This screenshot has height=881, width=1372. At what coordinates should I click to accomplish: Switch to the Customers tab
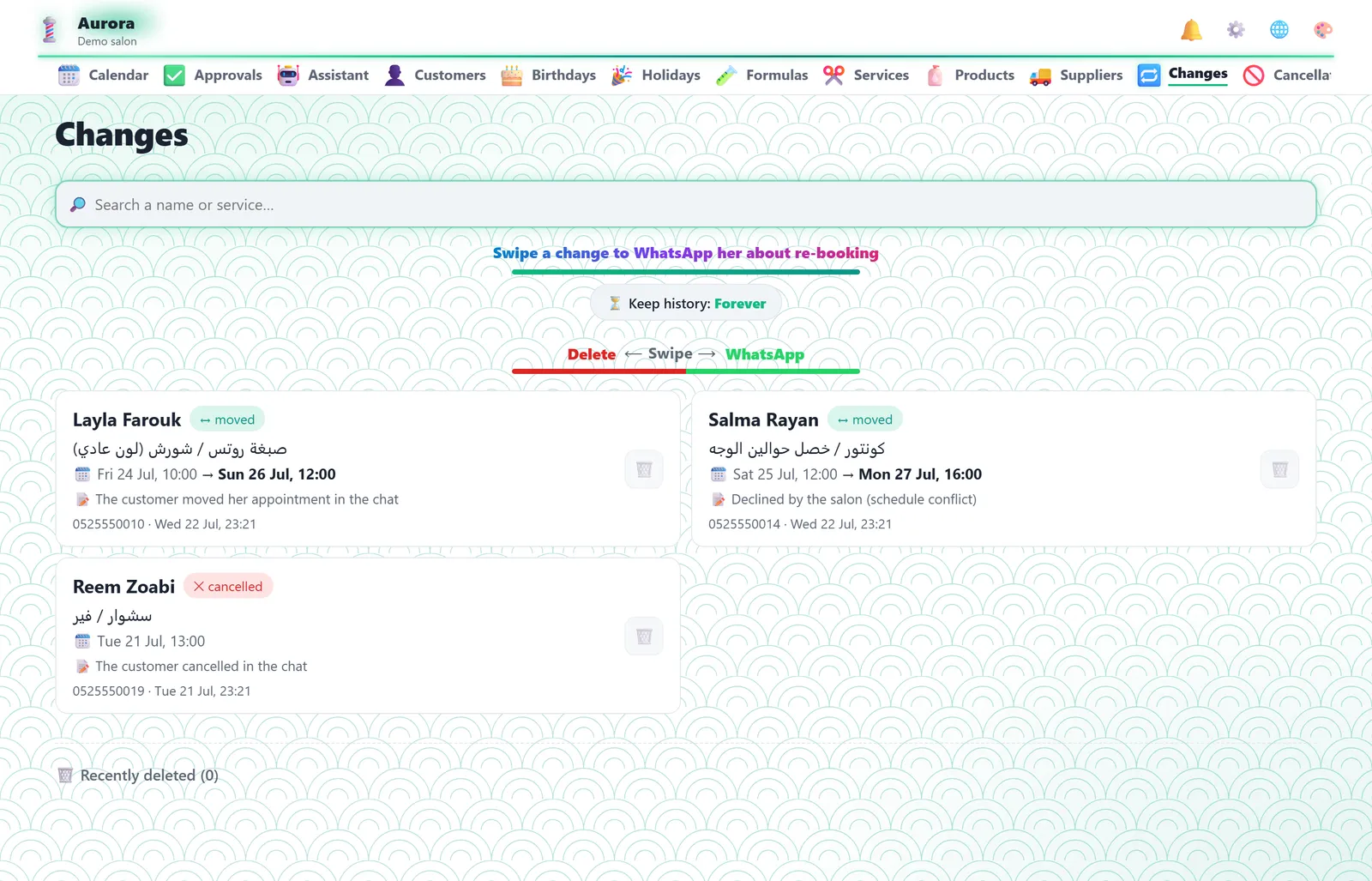[x=435, y=75]
